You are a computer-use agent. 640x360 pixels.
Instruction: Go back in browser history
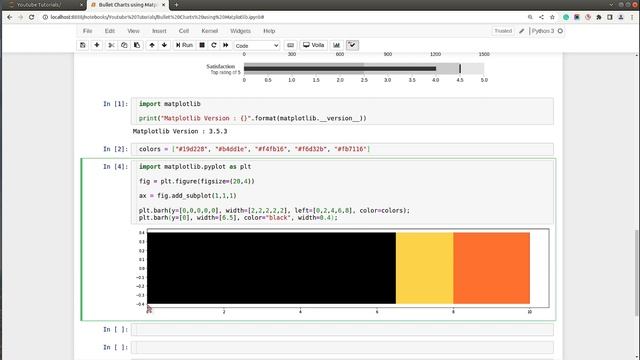10,17
